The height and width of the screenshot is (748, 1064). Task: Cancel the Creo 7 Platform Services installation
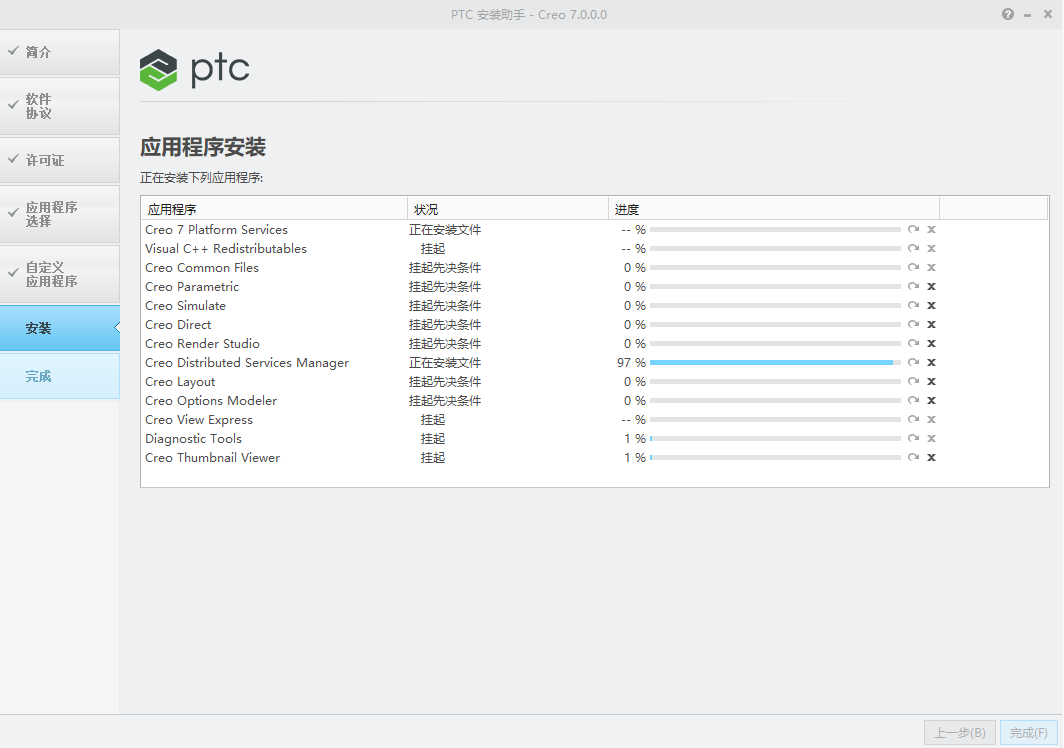click(x=931, y=229)
